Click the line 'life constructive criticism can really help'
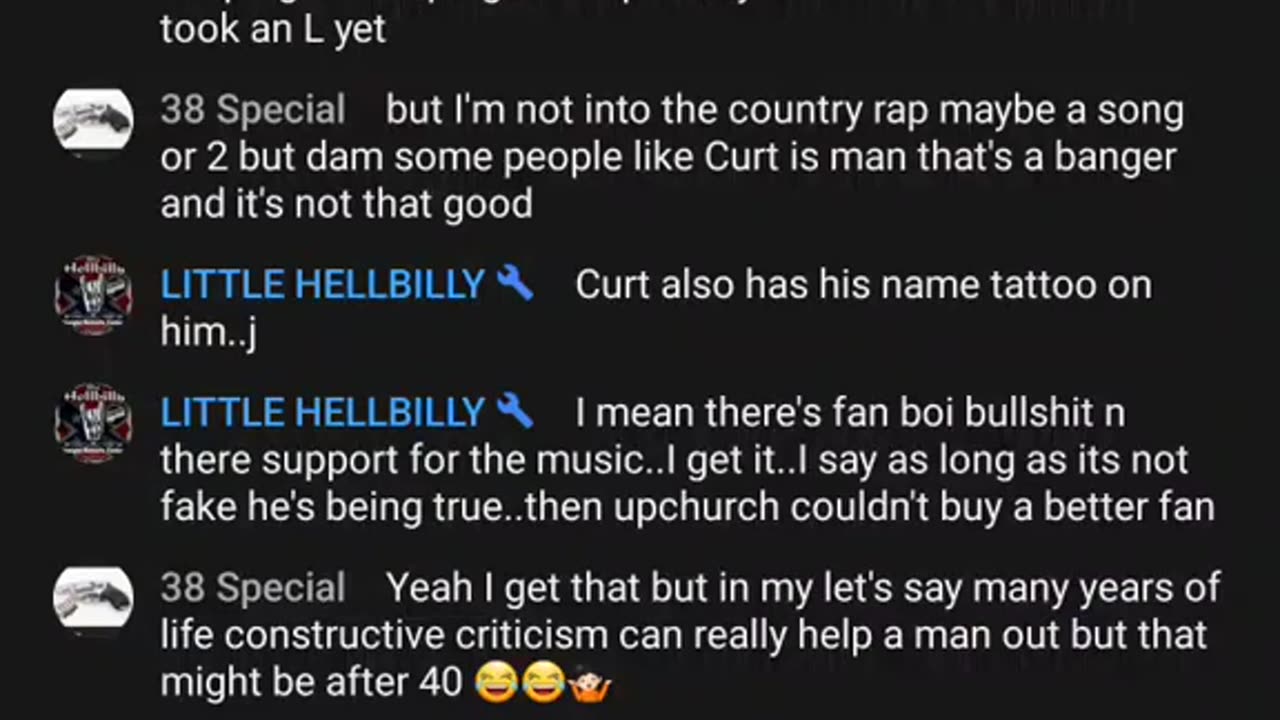The image size is (1280, 720). click(684, 636)
